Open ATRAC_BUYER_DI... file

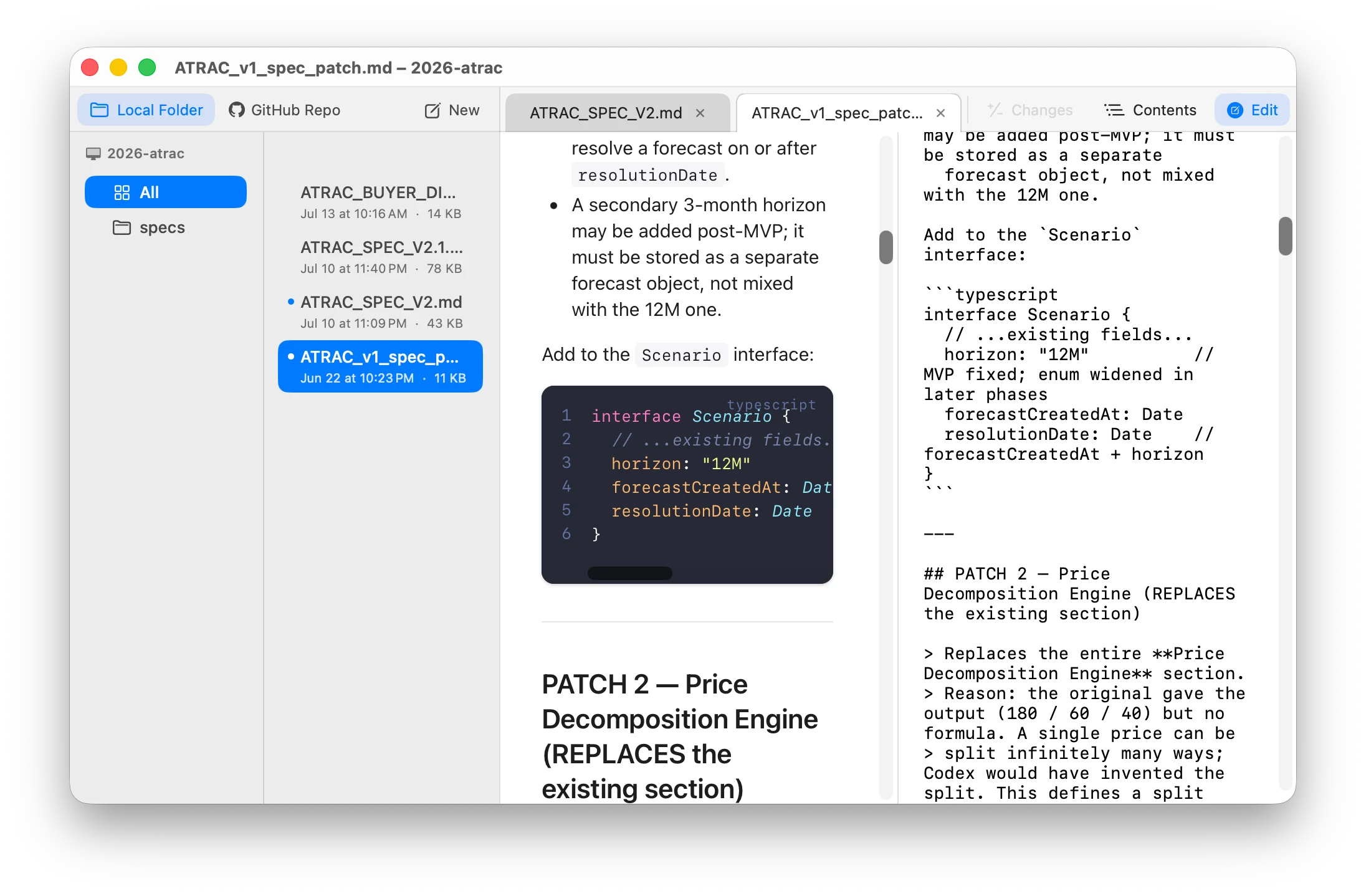[x=380, y=202]
